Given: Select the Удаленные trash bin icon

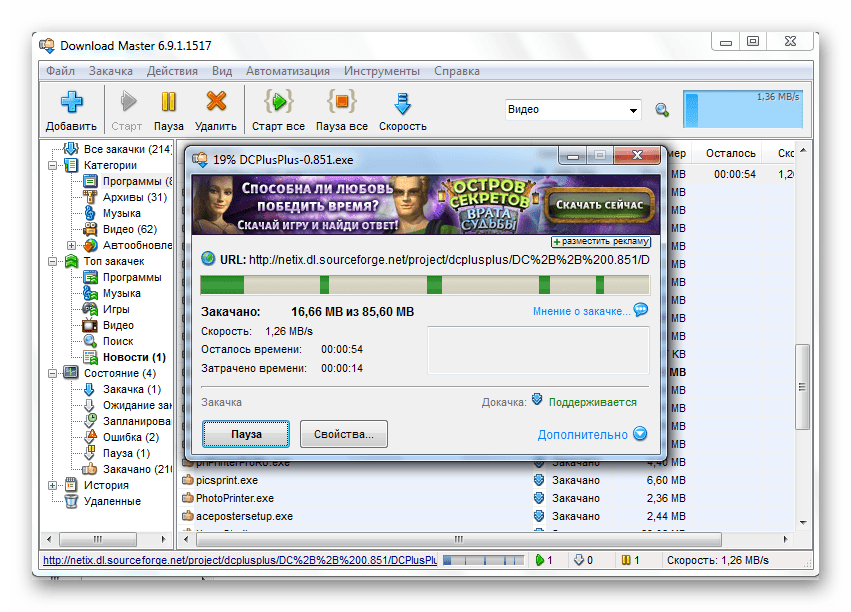Looking at the screenshot, I should (71, 501).
